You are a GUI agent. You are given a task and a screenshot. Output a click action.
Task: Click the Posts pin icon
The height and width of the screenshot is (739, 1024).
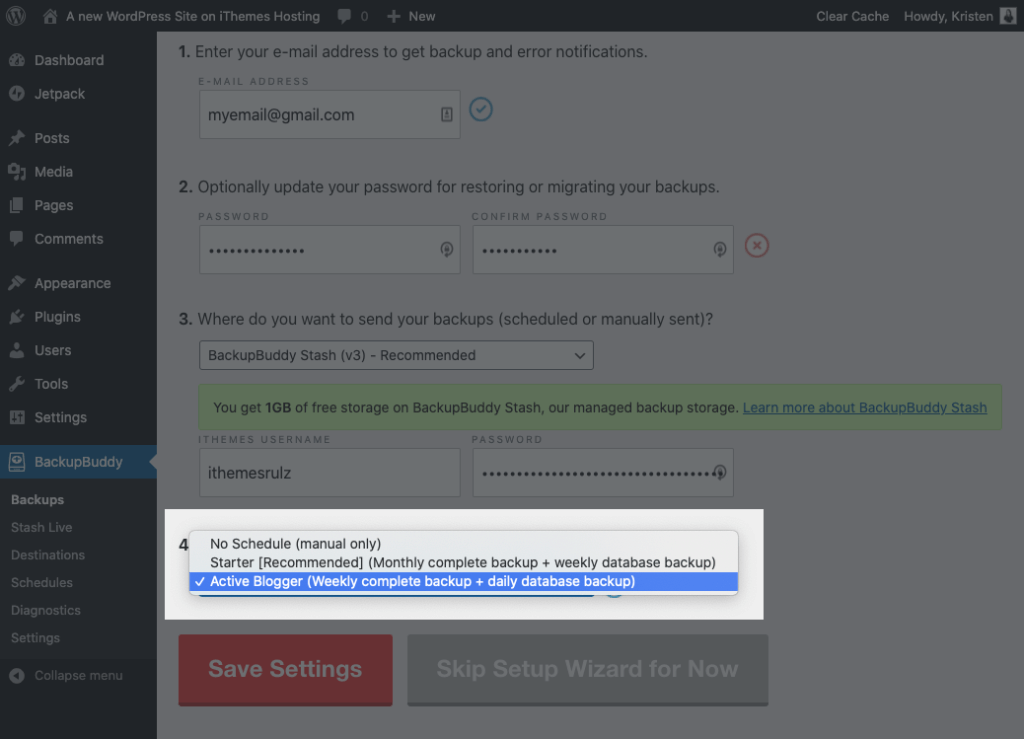[x=17, y=138]
